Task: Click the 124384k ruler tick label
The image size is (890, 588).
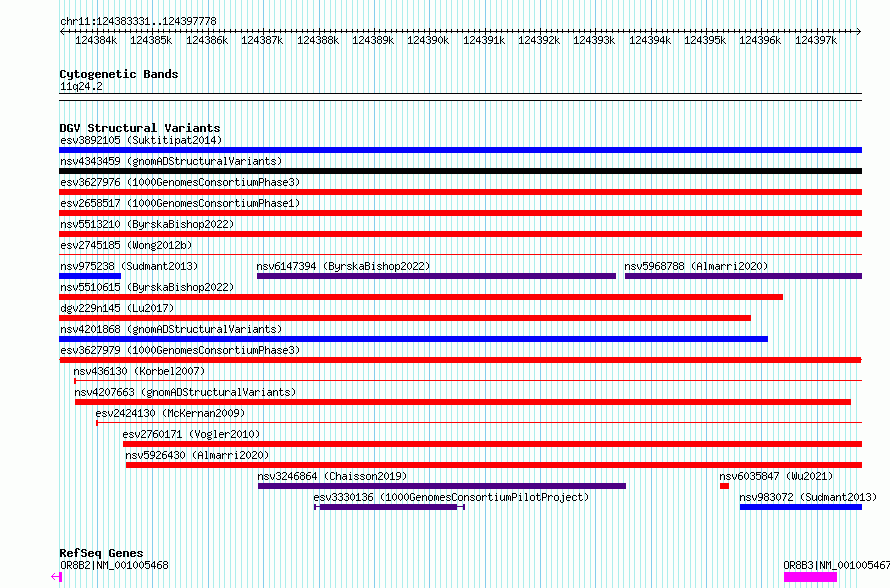Action: 96,40
